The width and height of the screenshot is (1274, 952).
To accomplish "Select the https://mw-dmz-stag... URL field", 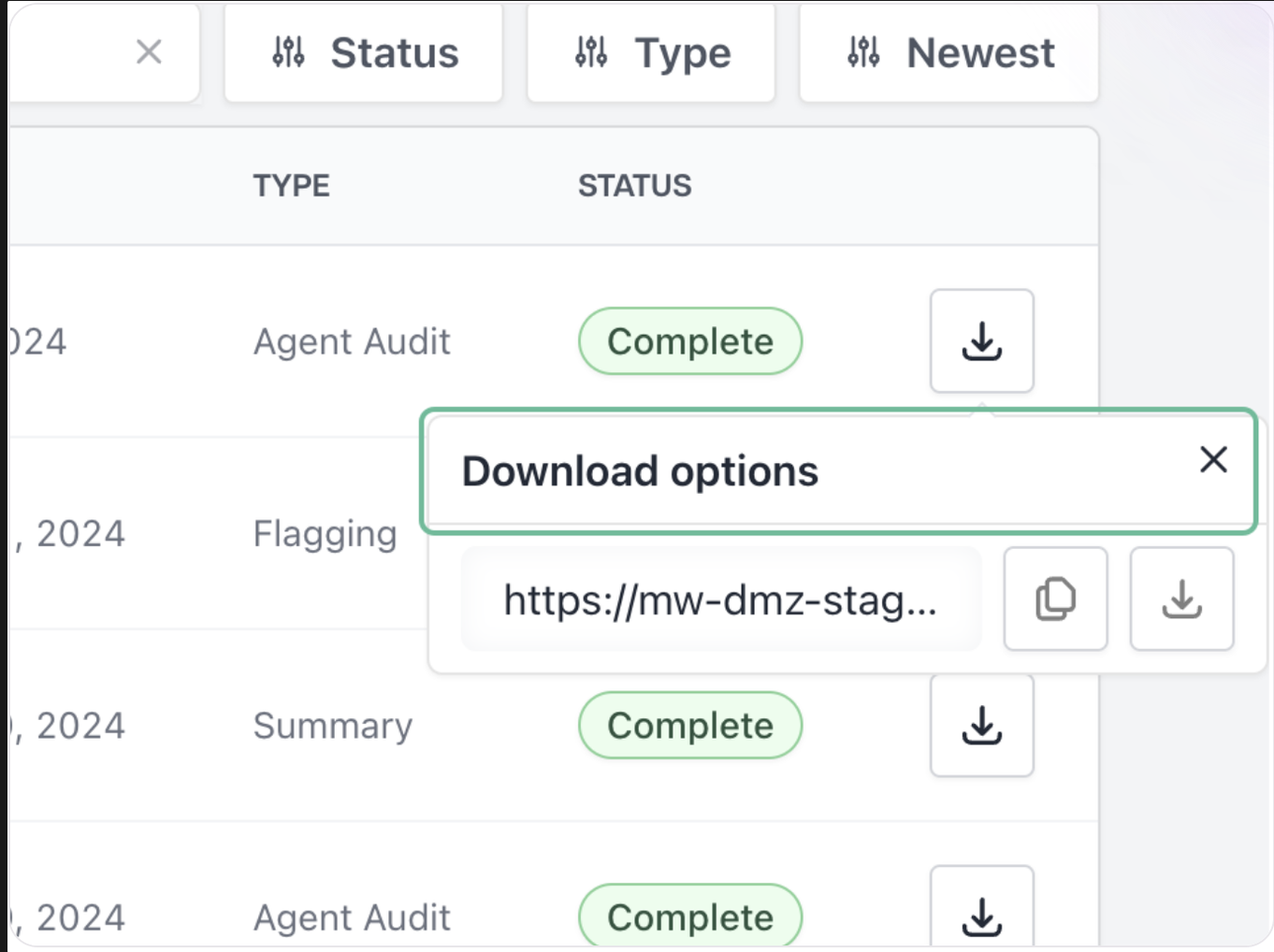I will pyautogui.click(x=721, y=599).
